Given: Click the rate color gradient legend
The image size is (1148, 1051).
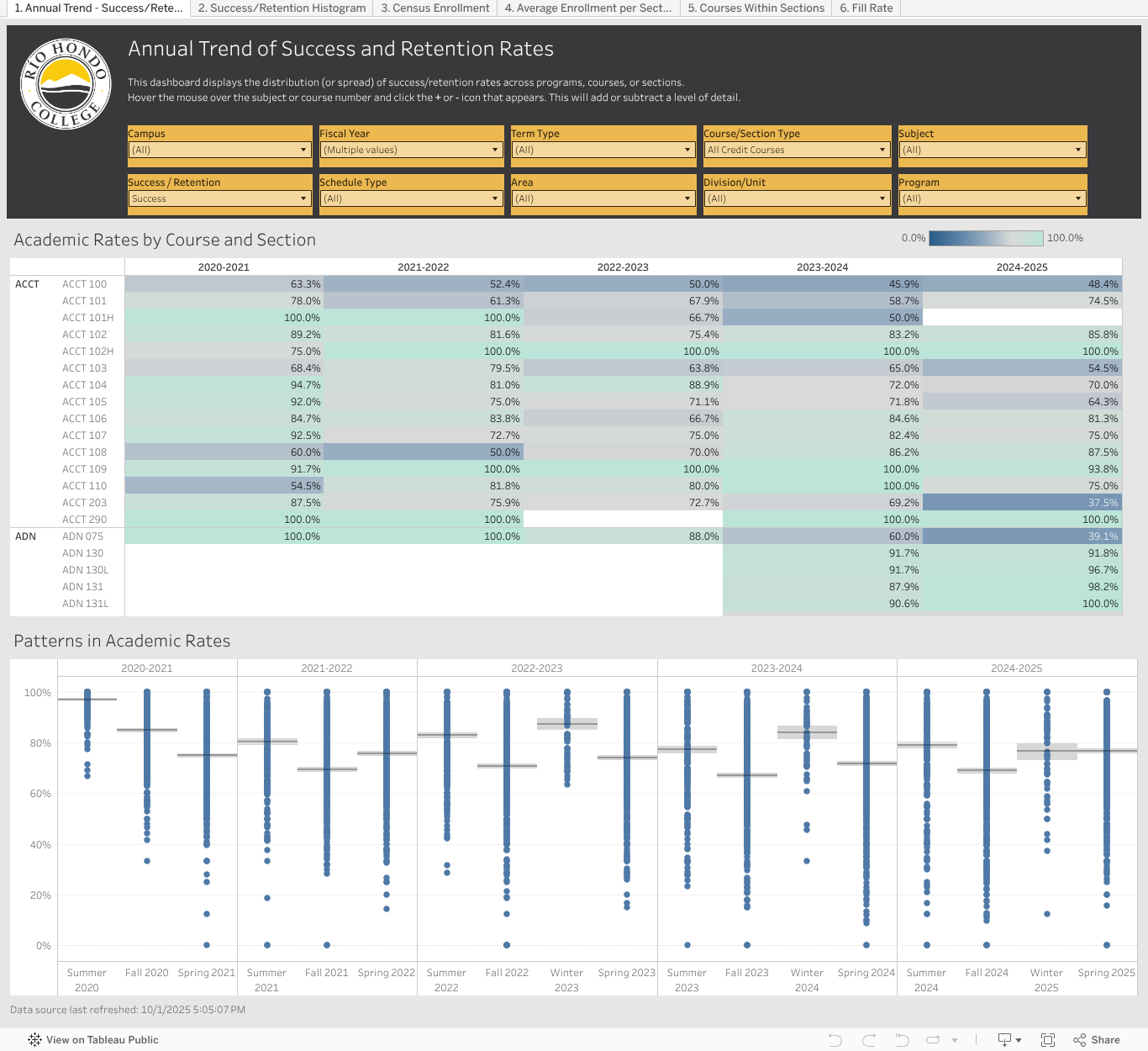Looking at the screenshot, I should tap(986, 239).
